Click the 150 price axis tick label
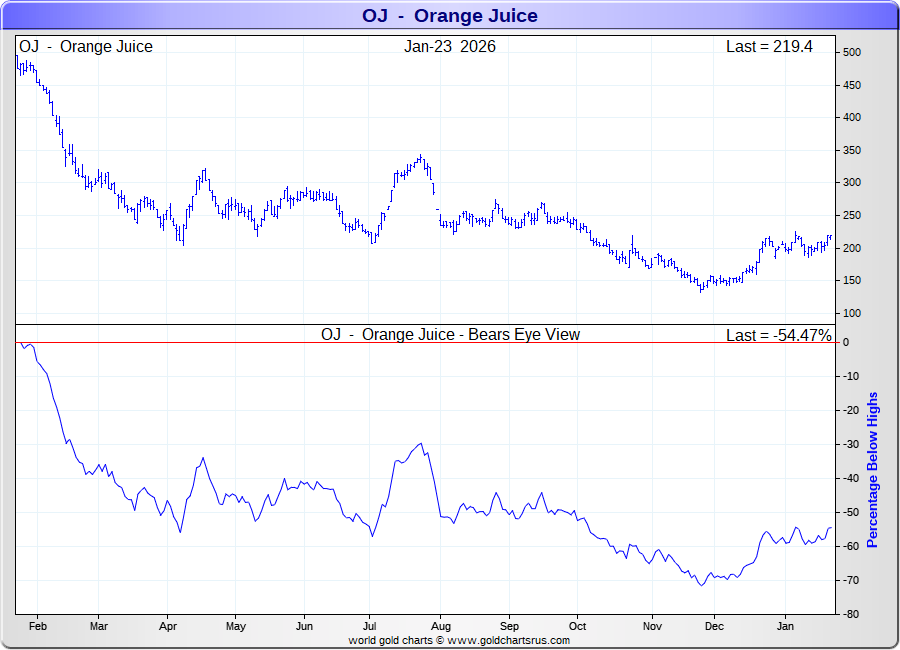900x650 pixels. 852,280
